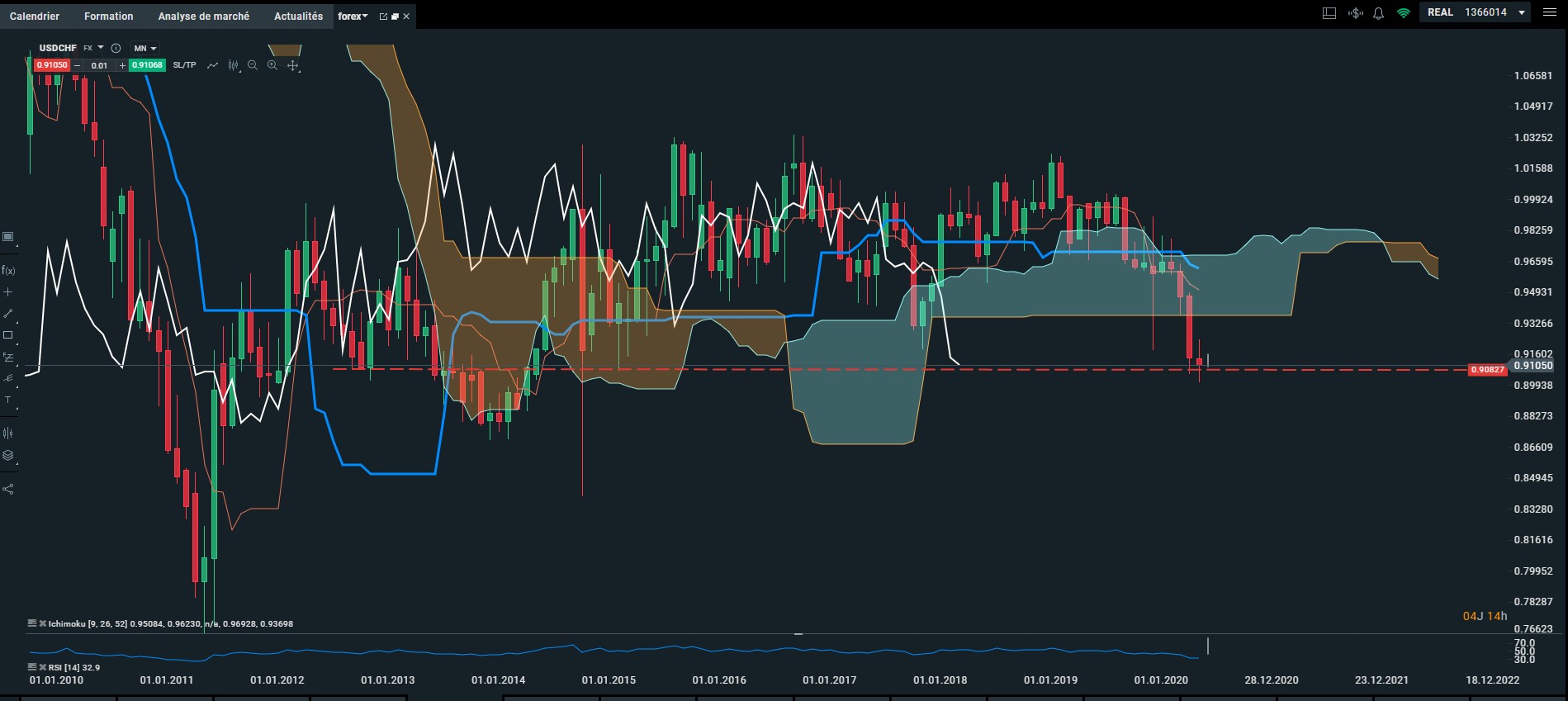Open the workspace layout icon in top bar

(x=1329, y=13)
